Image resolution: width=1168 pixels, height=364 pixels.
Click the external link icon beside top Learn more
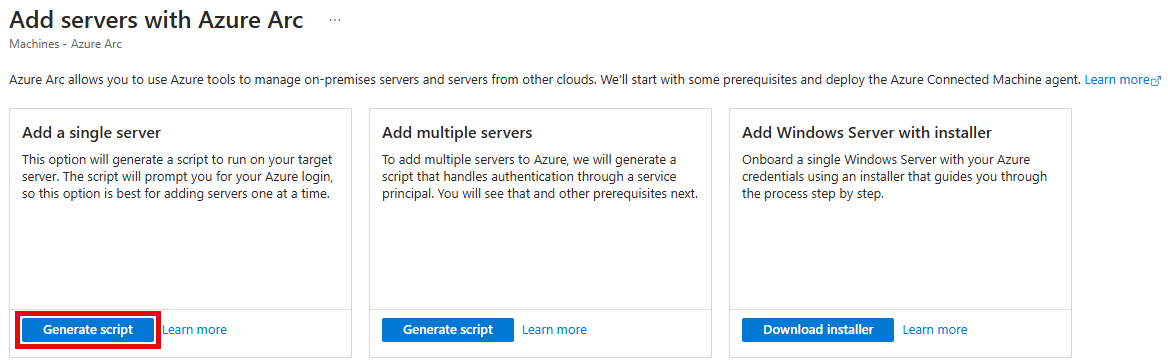point(1156,80)
